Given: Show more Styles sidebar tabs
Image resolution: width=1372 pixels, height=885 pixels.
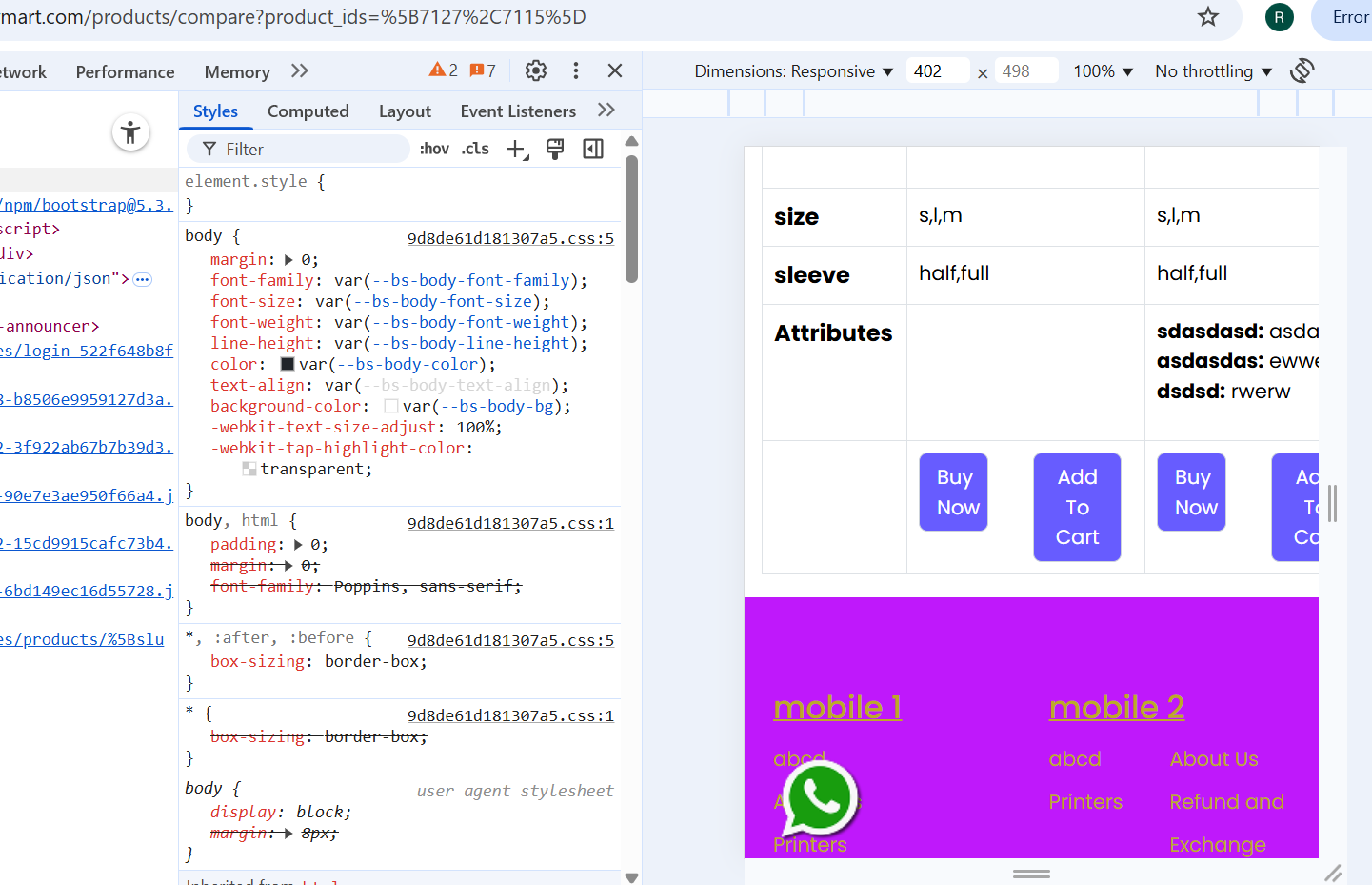Looking at the screenshot, I should pos(606,111).
